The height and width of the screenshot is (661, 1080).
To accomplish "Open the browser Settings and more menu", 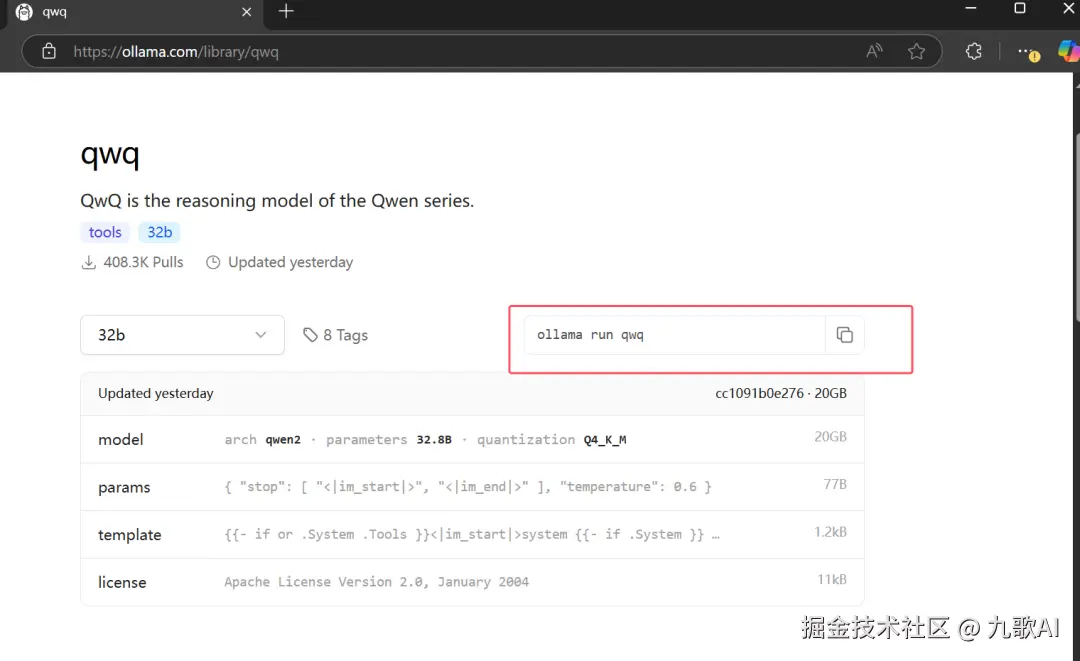I will coord(1028,52).
